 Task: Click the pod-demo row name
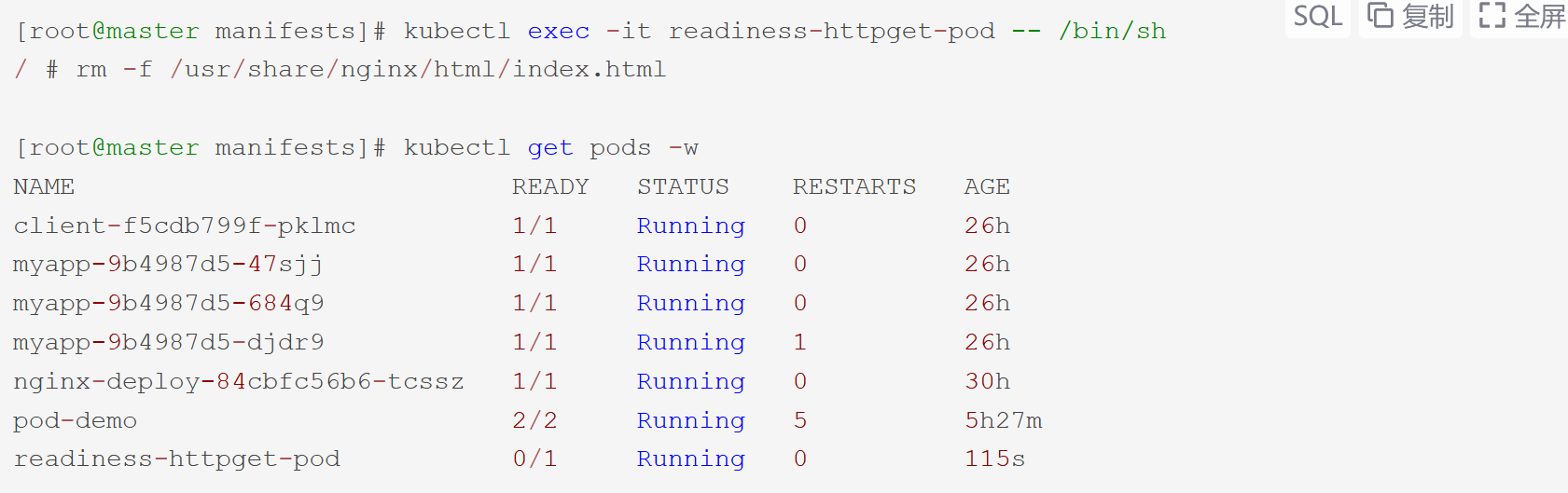coord(76,421)
